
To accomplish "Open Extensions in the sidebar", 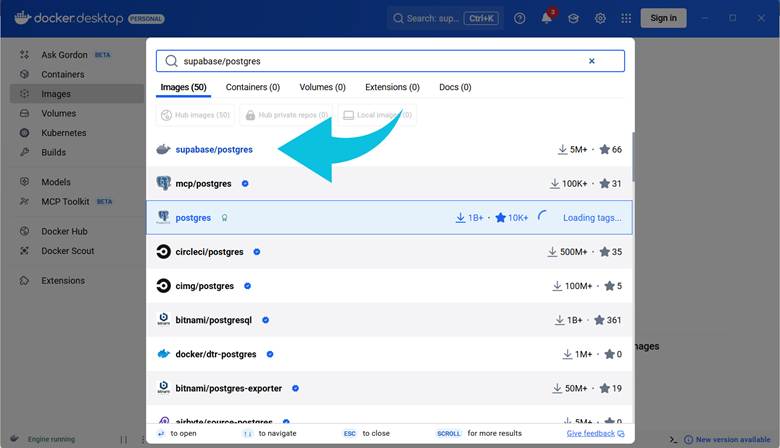I will 63,280.
